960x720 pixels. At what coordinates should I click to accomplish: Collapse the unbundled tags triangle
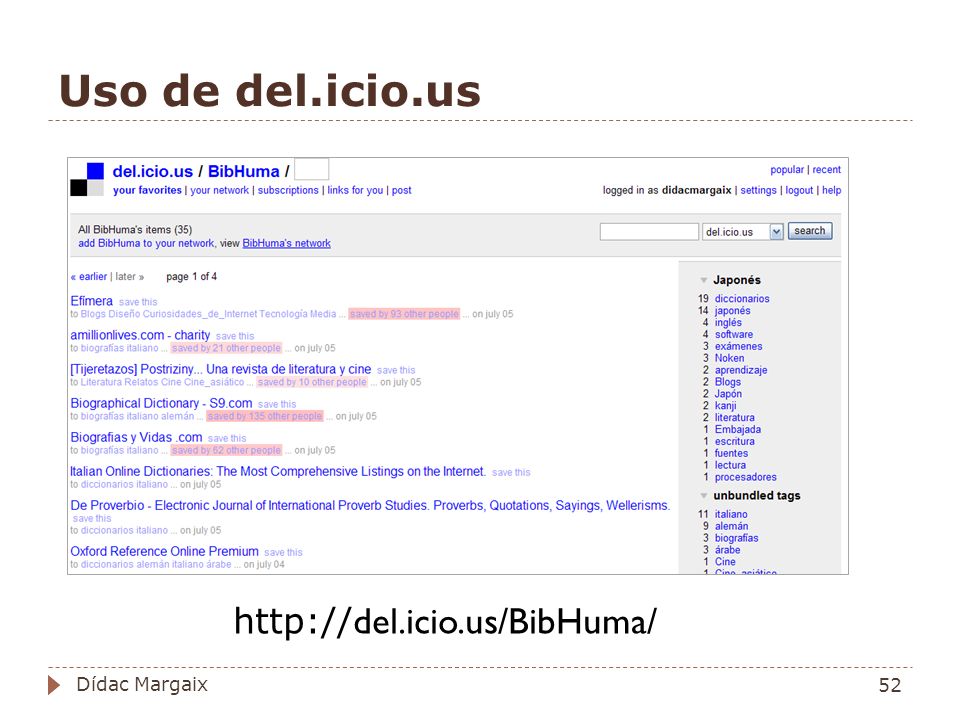(x=703, y=496)
